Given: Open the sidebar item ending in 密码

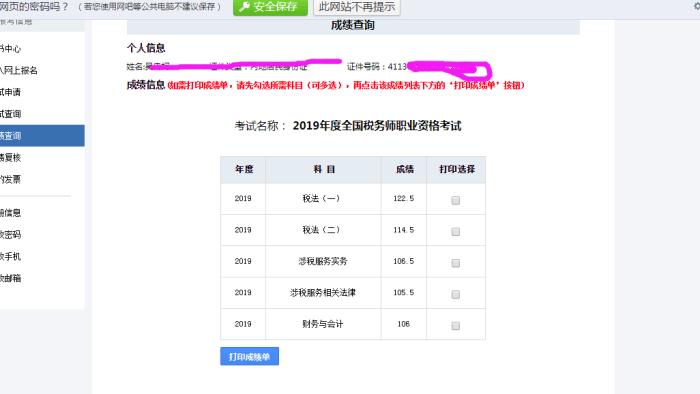Looking at the screenshot, I should (11, 235).
